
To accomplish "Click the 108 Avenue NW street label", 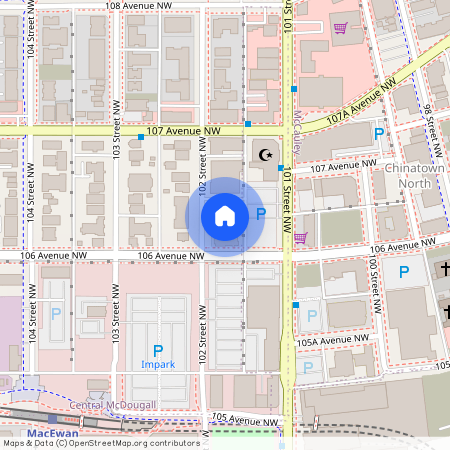I will [139, 6].
